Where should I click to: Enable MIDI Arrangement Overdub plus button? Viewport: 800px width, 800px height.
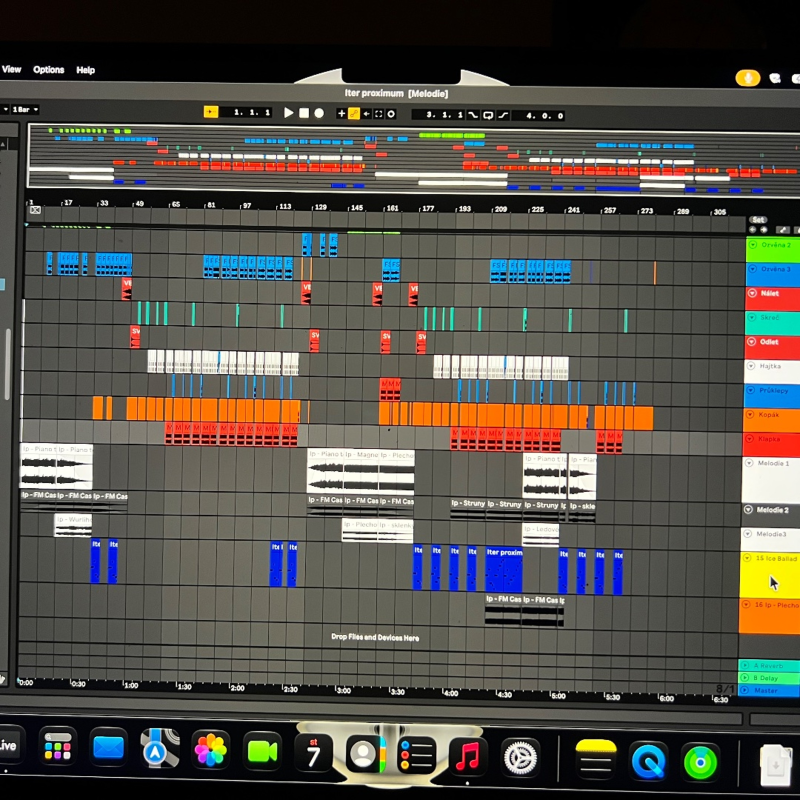(341, 113)
